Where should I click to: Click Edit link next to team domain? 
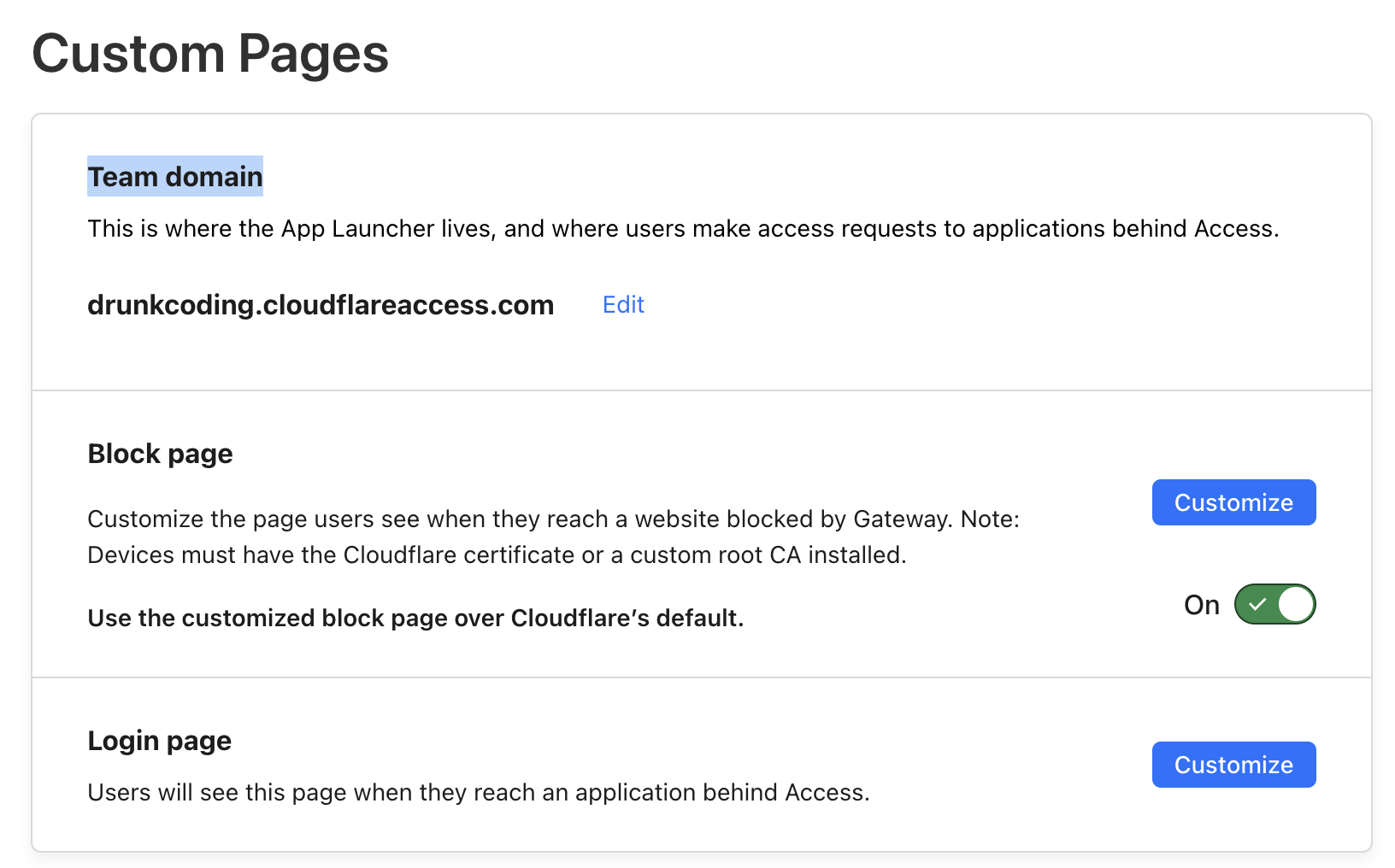(x=623, y=305)
